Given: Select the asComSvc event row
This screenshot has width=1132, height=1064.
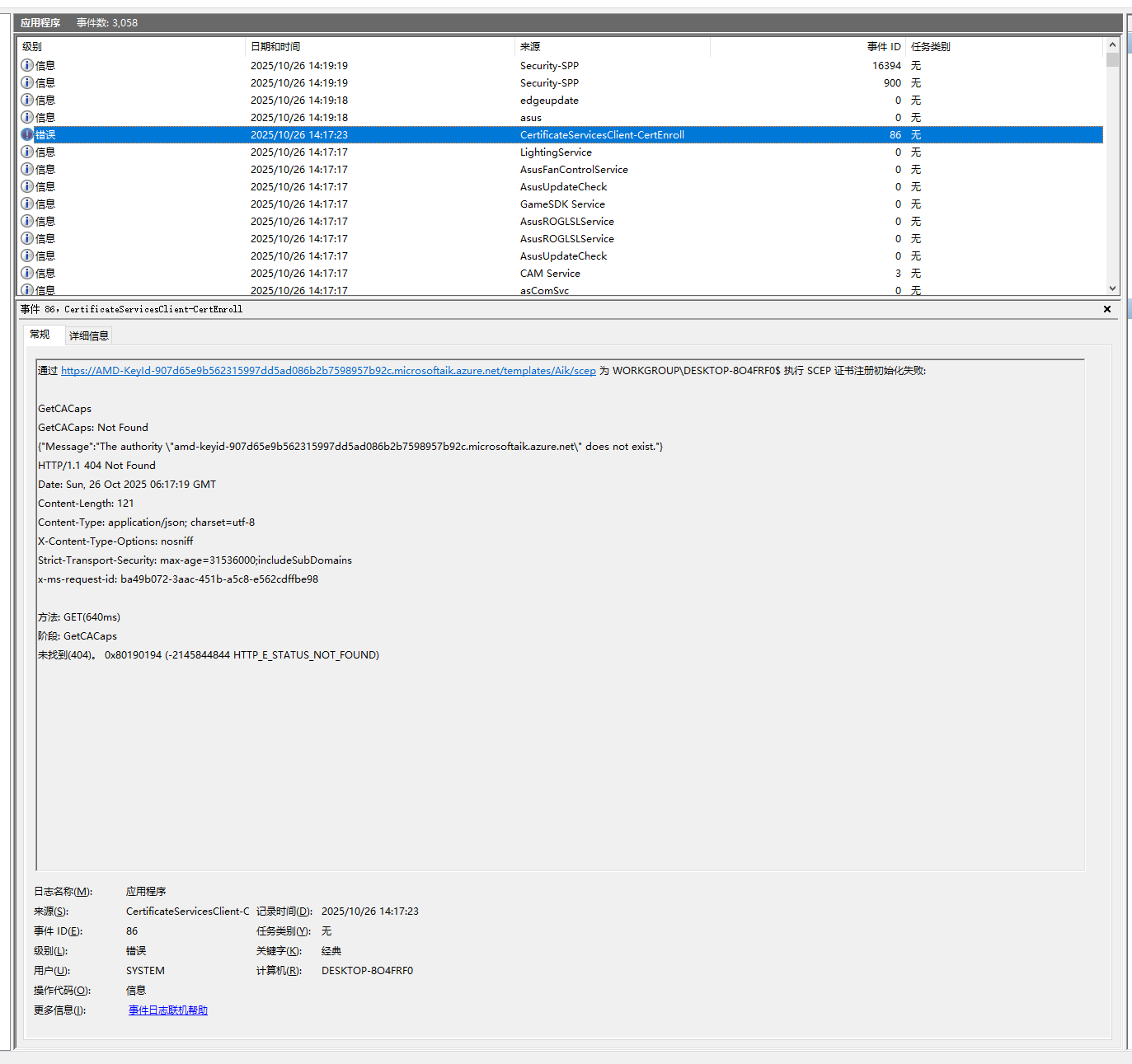Looking at the screenshot, I should pos(561,289).
